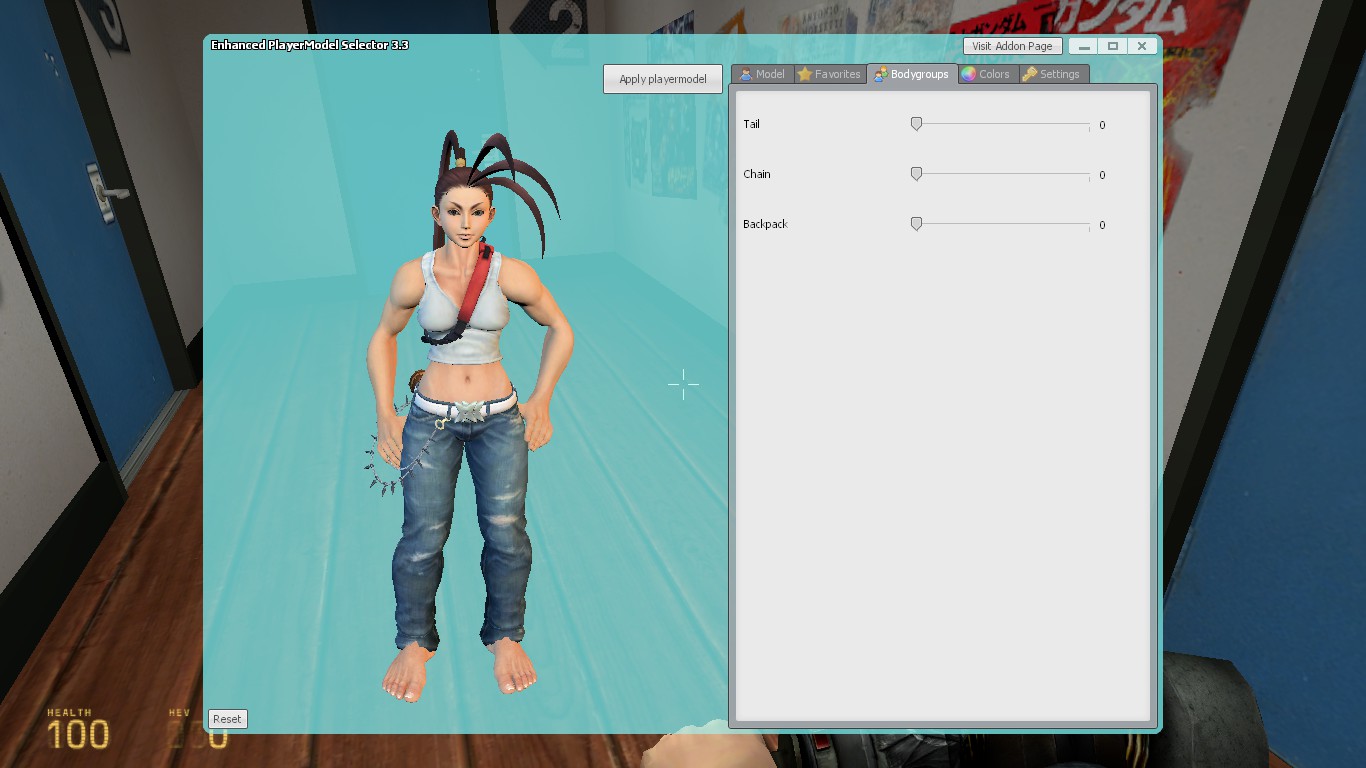This screenshot has height=768, width=1366.
Task: Open the Visit Addon Page link
Action: click(x=1012, y=46)
